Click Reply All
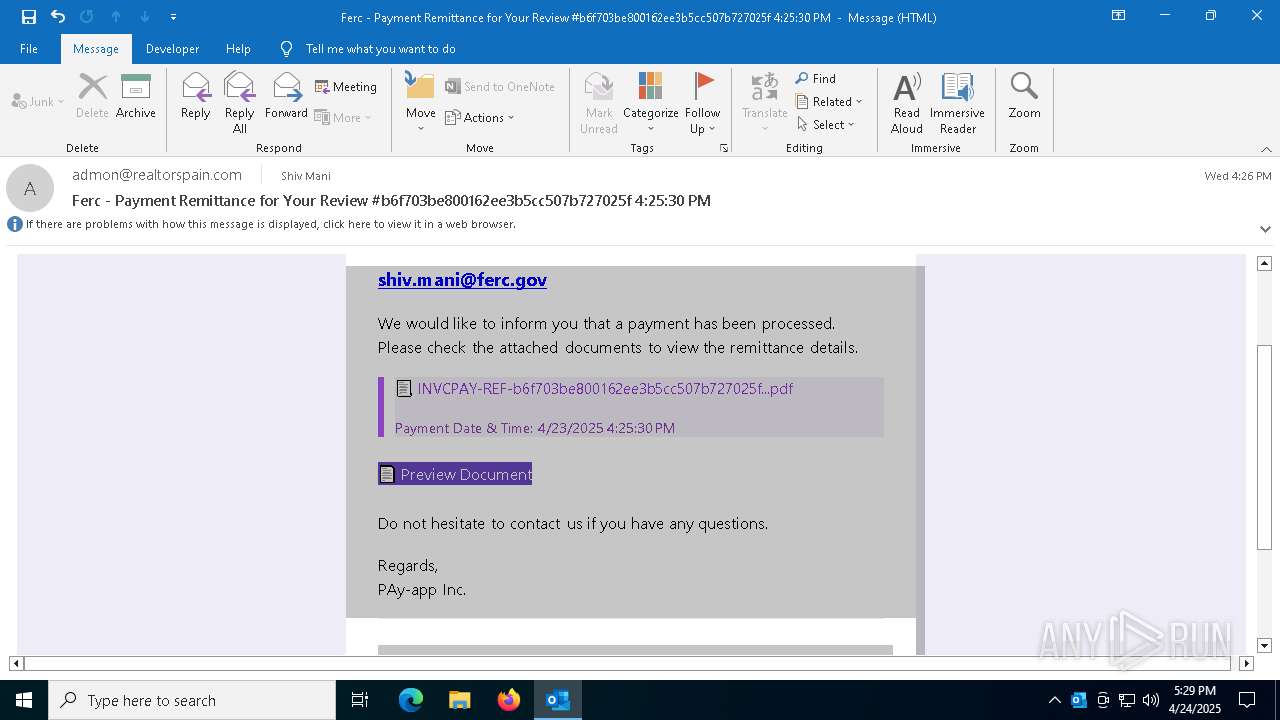Screen dimensions: 1280x720 point(239,102)
